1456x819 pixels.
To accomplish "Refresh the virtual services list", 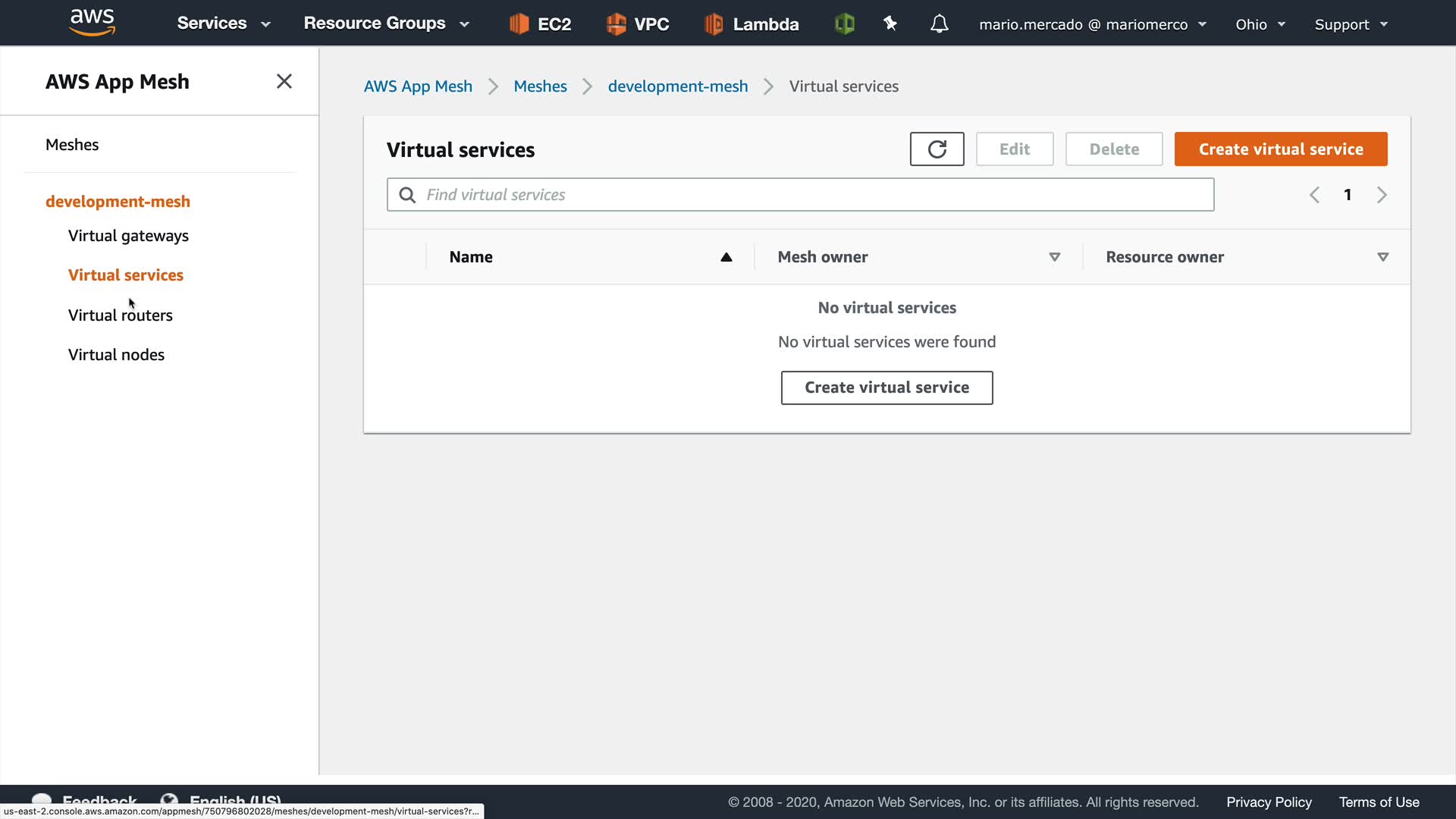I will click(x=937, y=149).
